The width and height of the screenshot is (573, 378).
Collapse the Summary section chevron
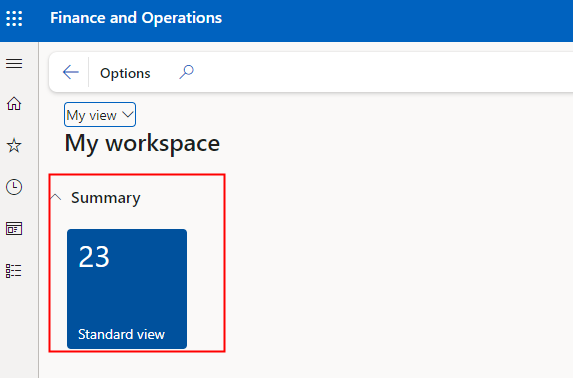[x=56, y=197]
